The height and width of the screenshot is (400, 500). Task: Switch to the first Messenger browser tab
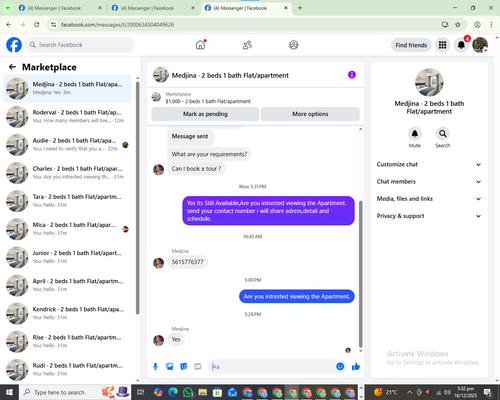point(60,8)
